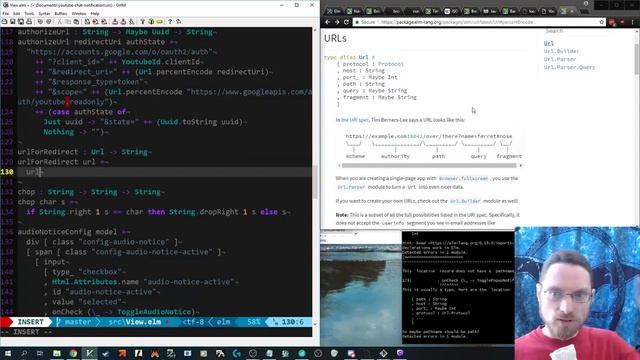This screenshot has height=360, width=640.
Task: Open the GVim Tools menu
Action: pos(29,13)
